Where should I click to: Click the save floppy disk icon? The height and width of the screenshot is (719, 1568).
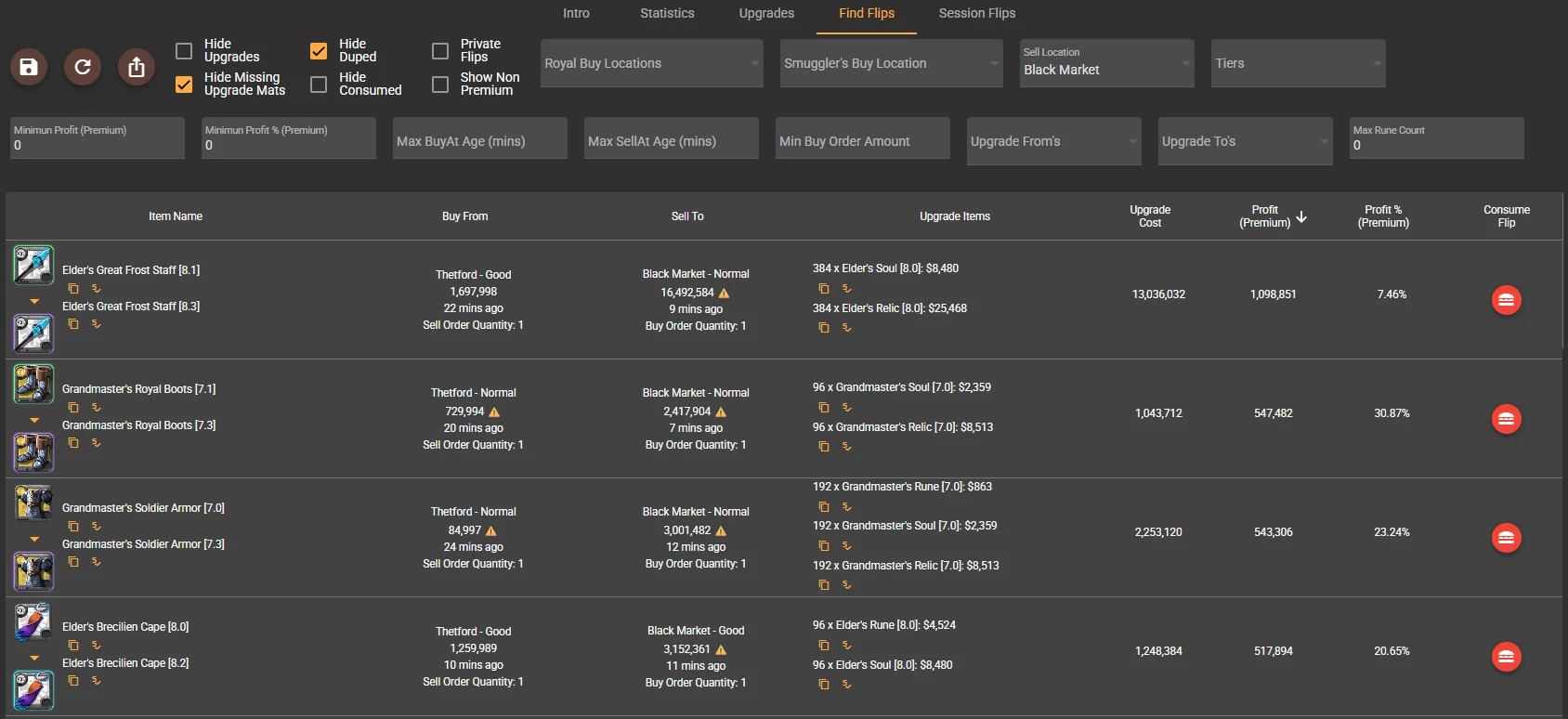coord(29,67)
